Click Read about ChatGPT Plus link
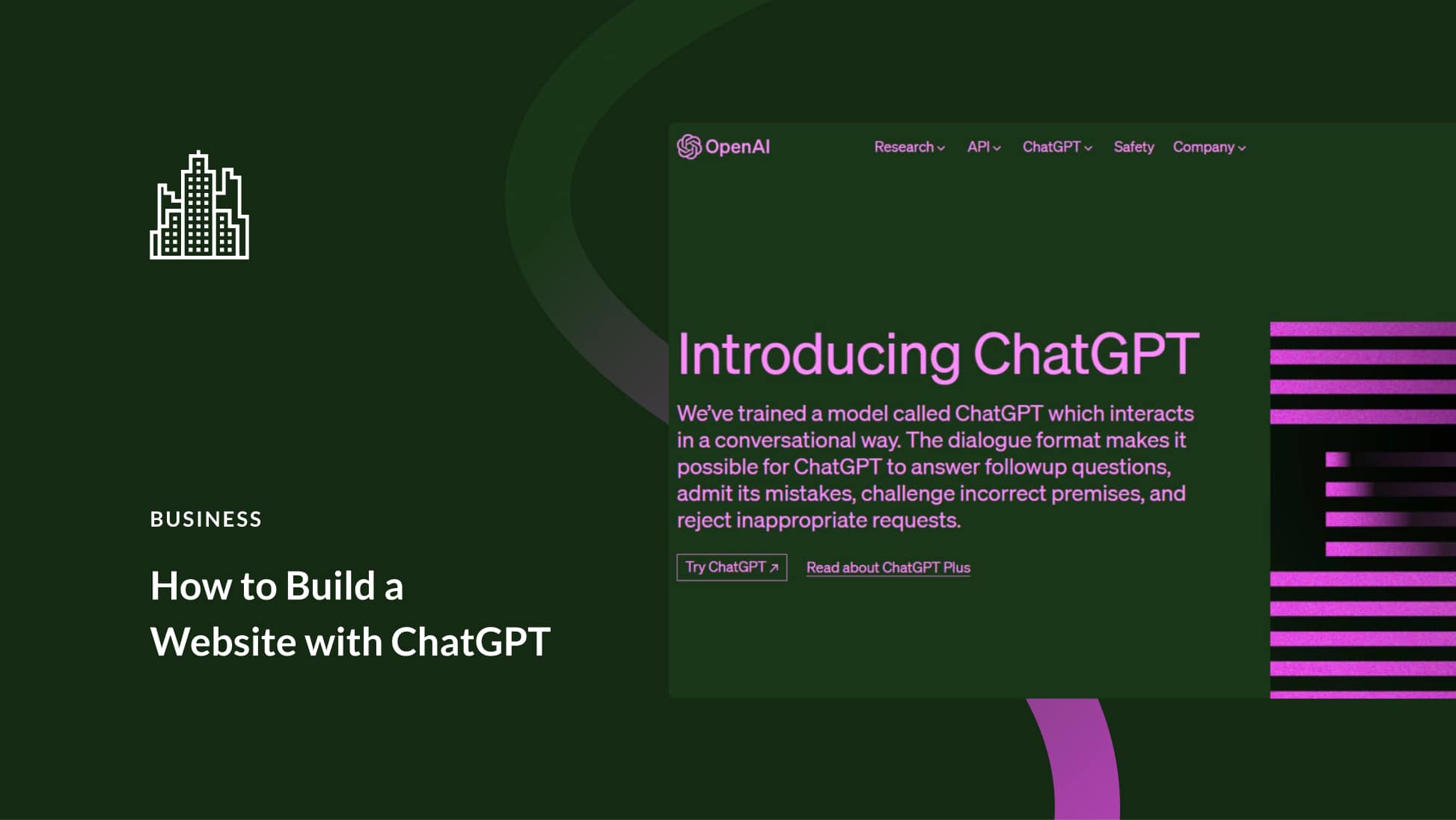The width and height of the screenshot is (1456, 820). point(889,568)
